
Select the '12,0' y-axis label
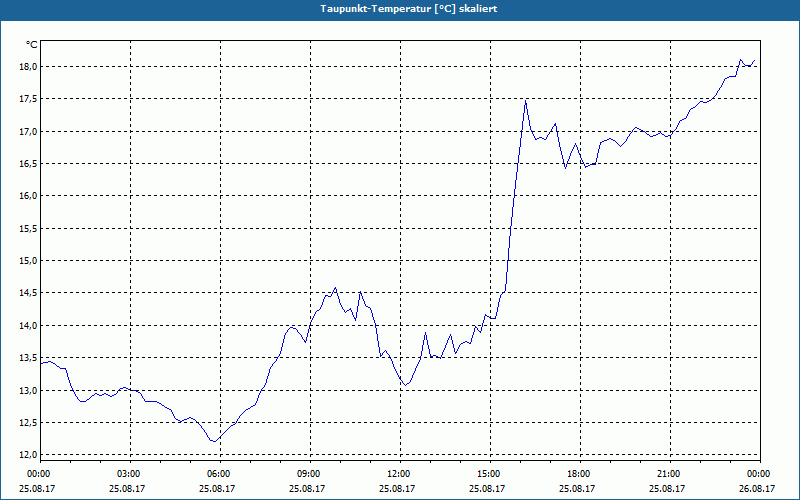[29, 455]
